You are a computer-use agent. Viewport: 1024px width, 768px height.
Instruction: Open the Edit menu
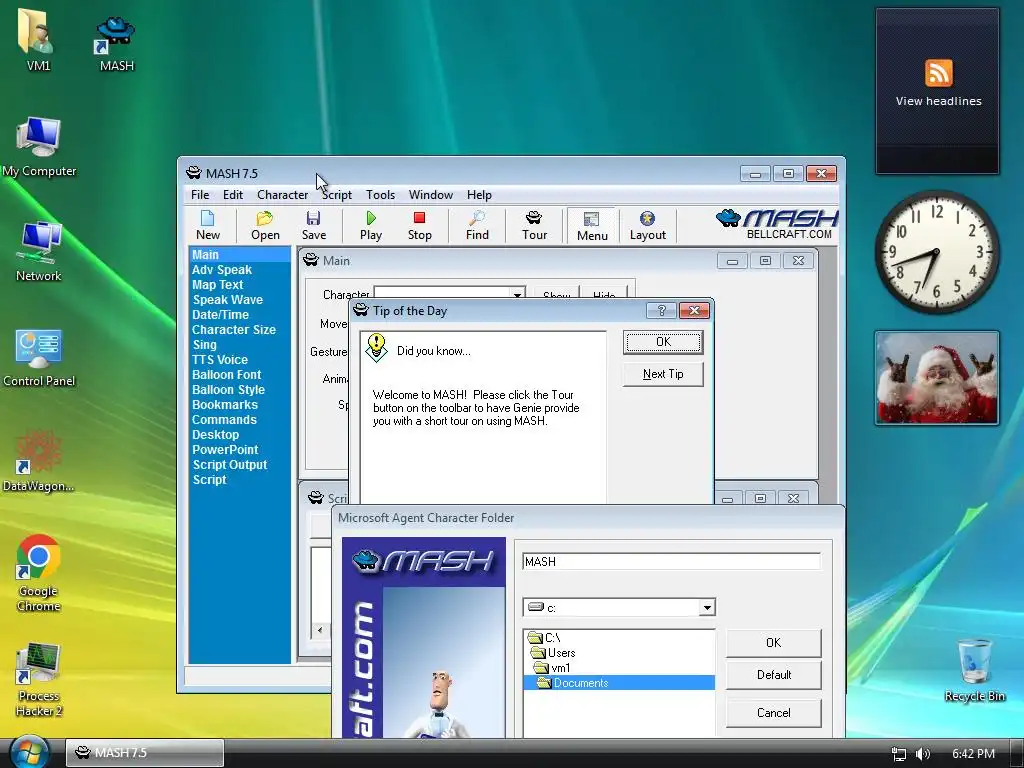(232, 195)
